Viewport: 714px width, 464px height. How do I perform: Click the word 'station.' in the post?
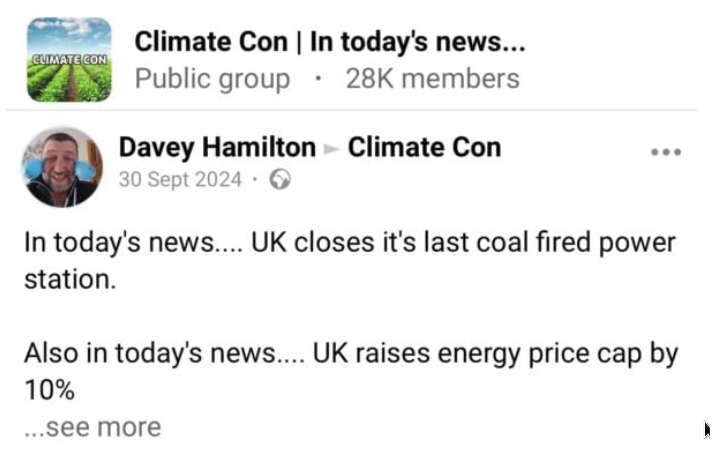click(x=70, y=278)
